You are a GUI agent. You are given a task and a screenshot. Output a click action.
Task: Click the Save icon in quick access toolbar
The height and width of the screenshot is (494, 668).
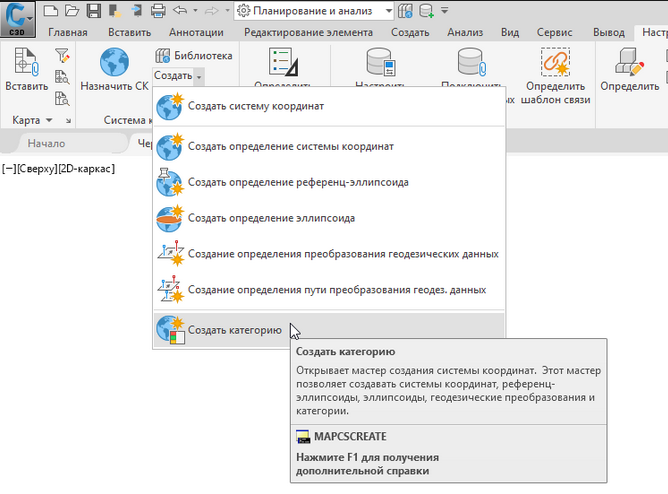[93, 11]
